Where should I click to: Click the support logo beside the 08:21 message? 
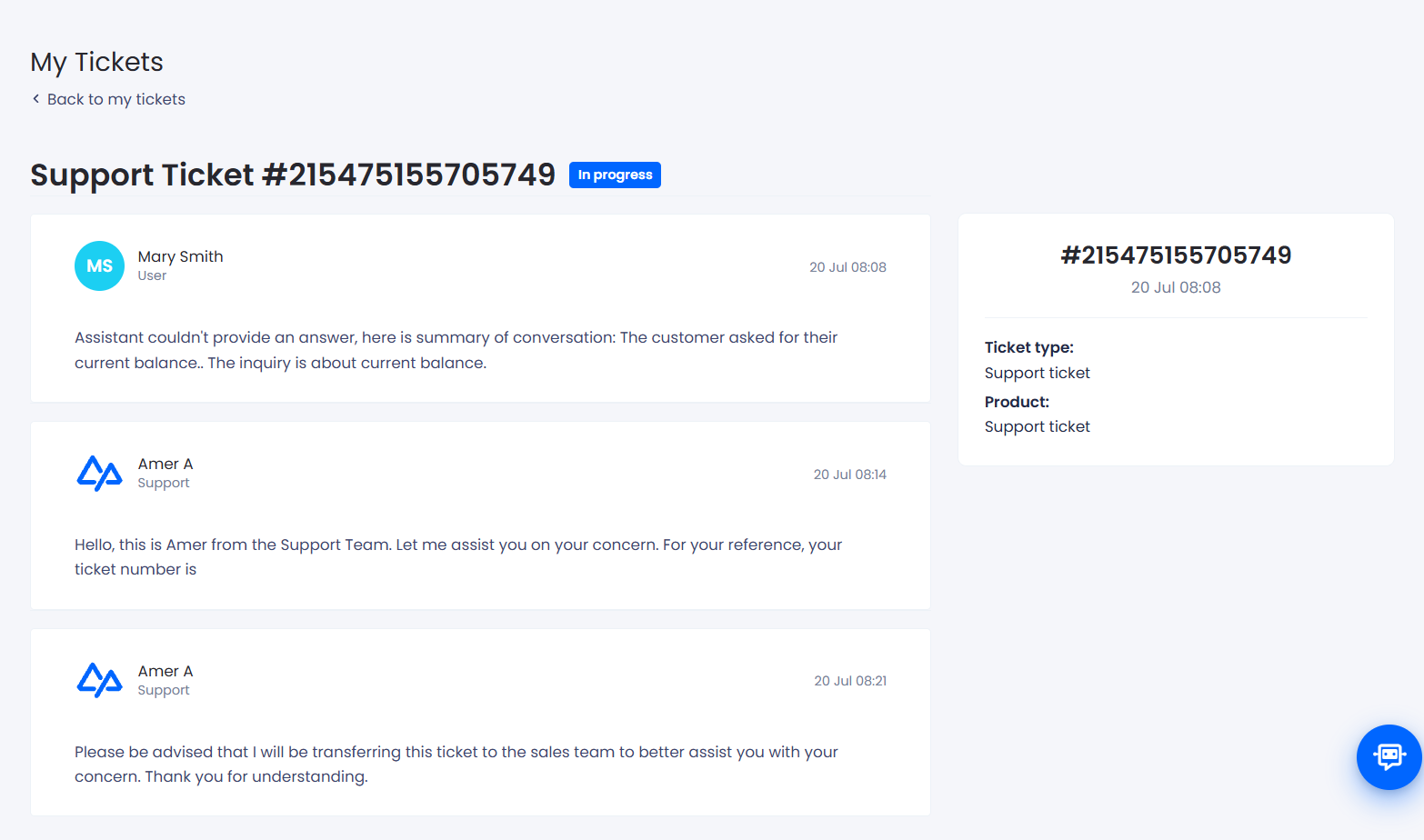tap(99, 680)
